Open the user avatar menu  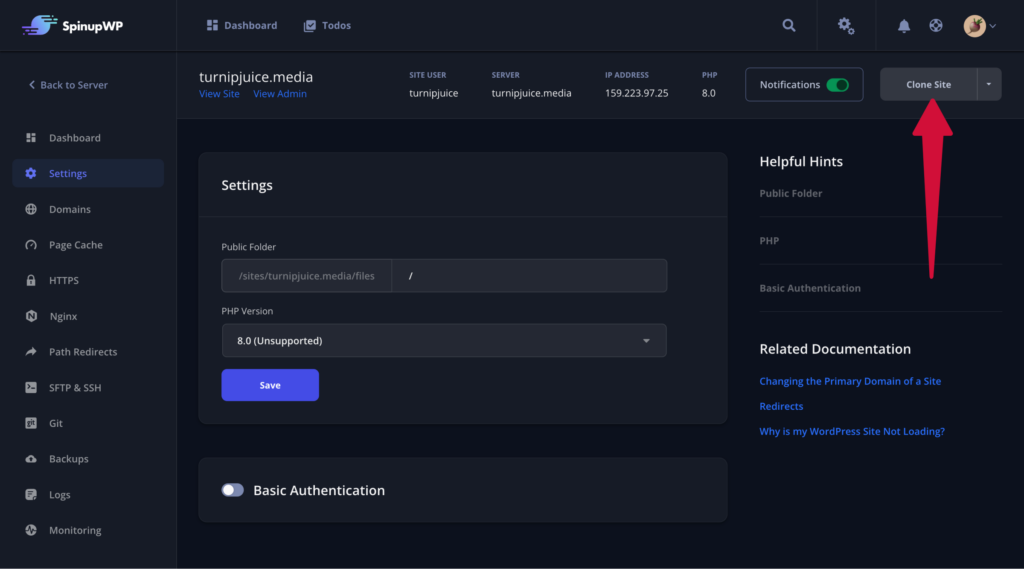[980, 25]
